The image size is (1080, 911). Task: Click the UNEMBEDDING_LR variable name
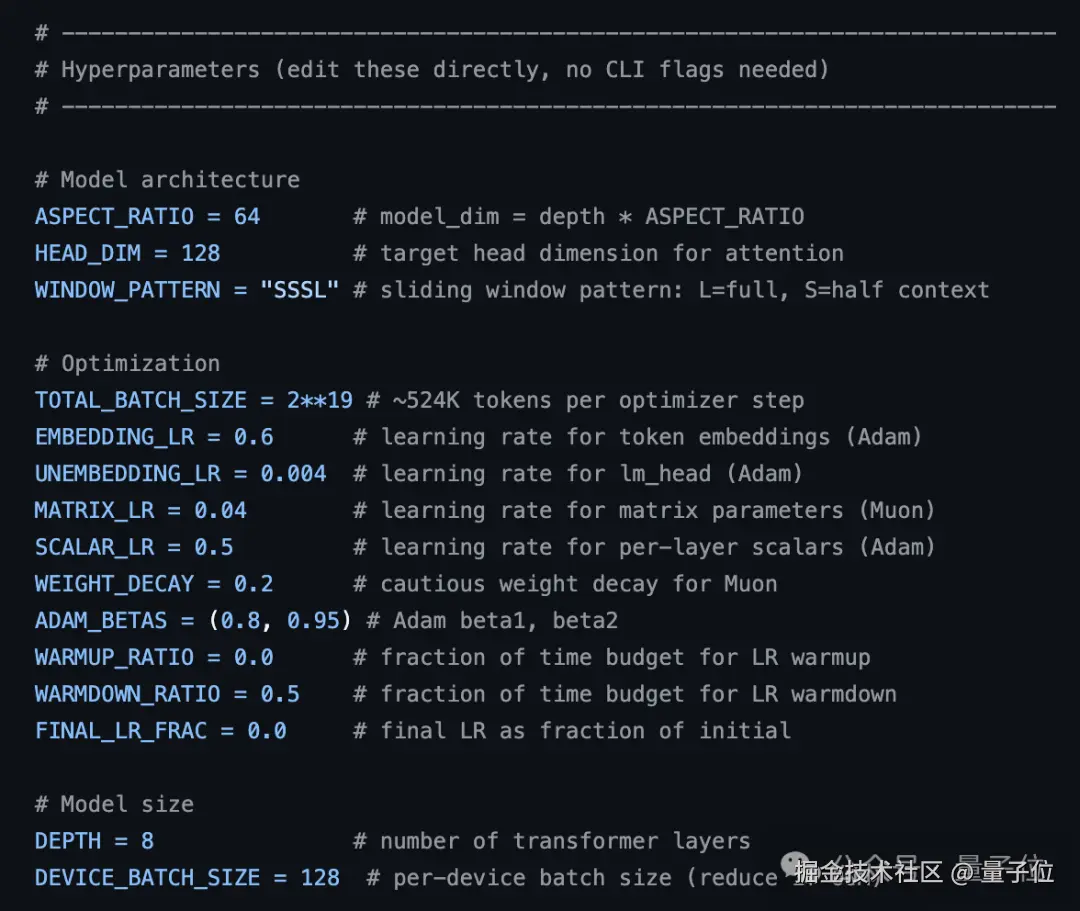point(127,474)
